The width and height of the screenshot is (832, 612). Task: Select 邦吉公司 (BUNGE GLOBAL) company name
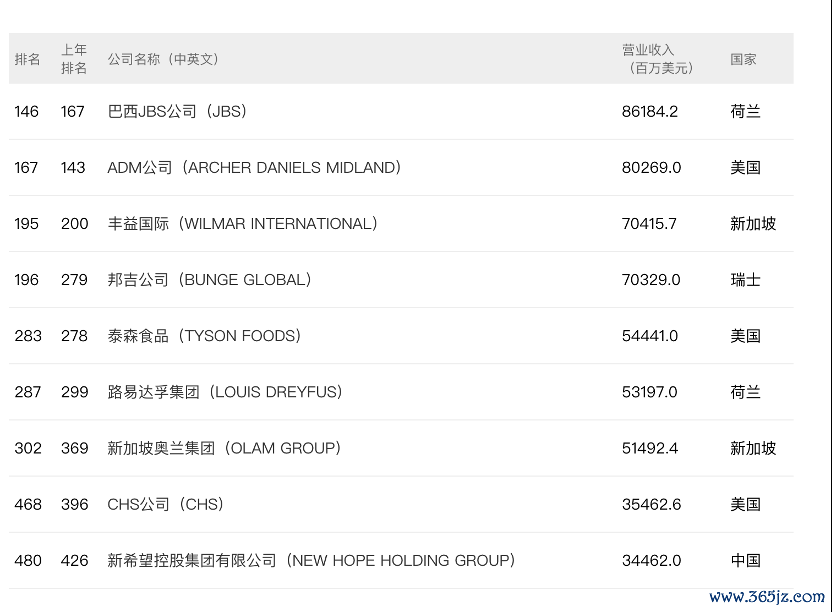pyautogui.click(x=210, y=280)
